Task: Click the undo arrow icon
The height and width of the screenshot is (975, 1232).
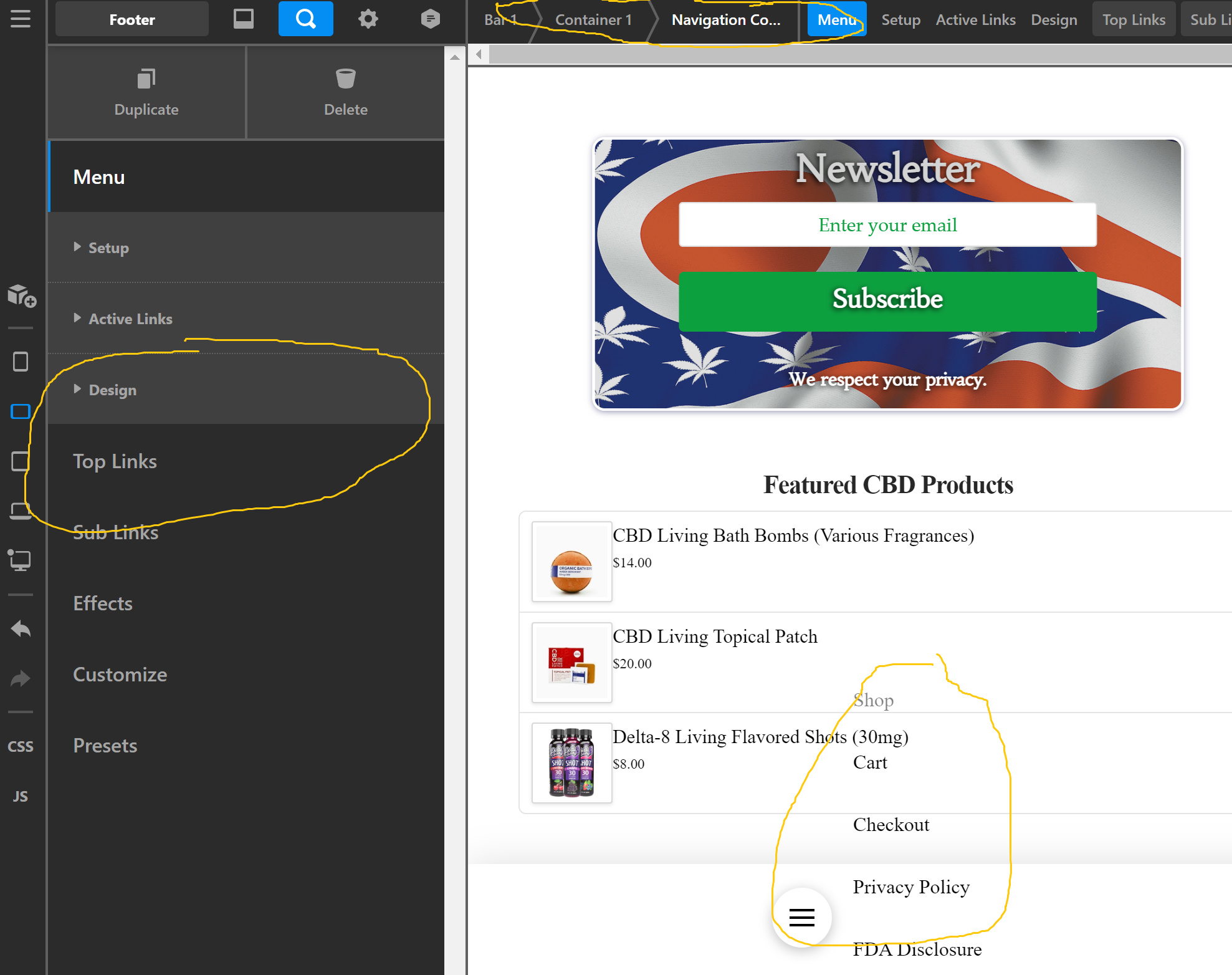Action: coord(21,628)
